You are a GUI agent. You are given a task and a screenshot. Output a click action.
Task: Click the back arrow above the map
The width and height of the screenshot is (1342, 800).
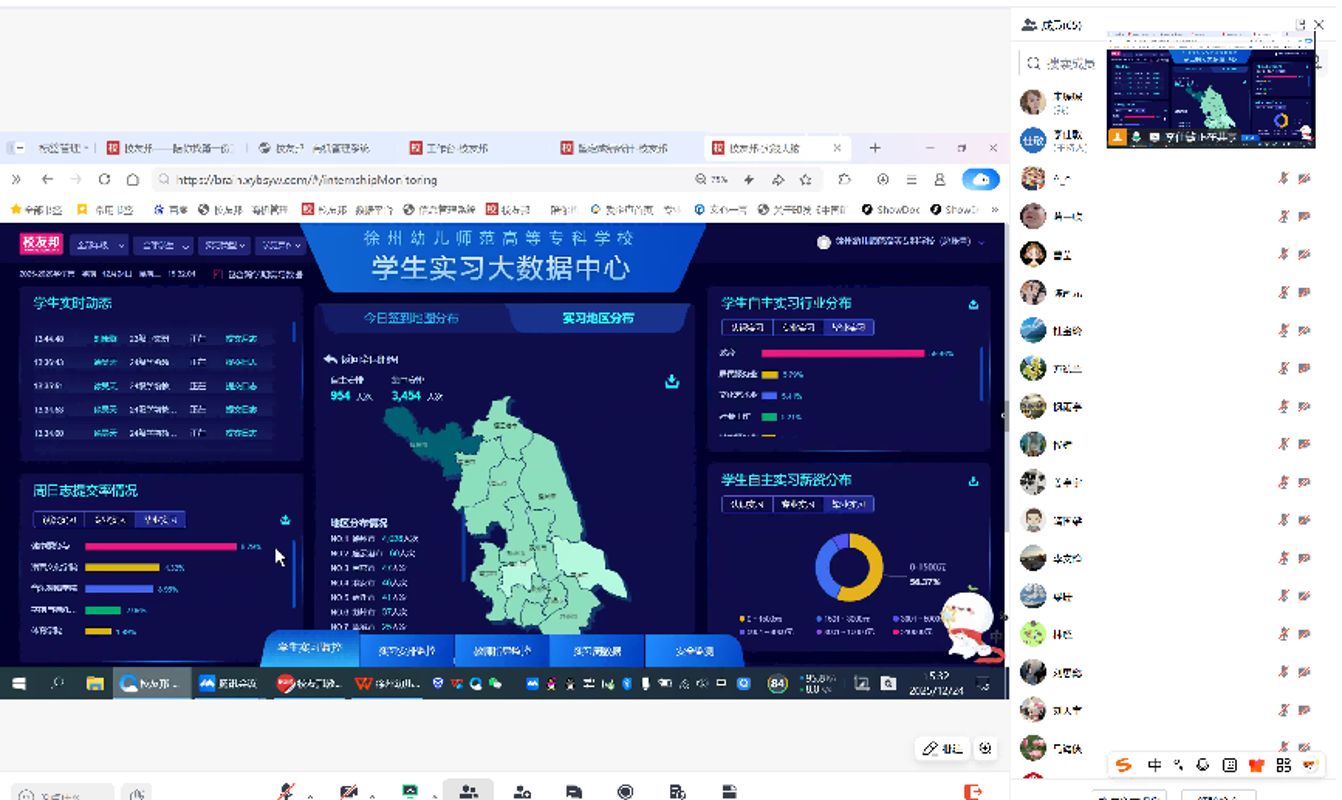[x=331, y=359]
